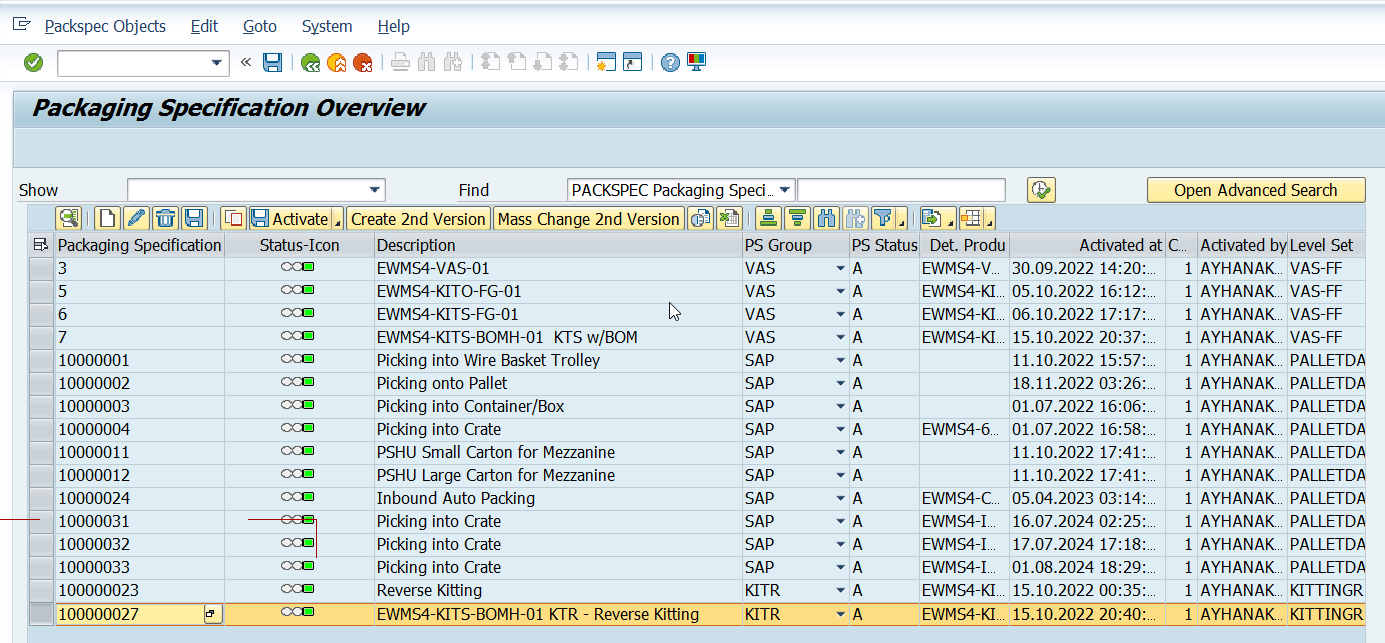Click the value help button in cell 100000027

coord(212,614)
